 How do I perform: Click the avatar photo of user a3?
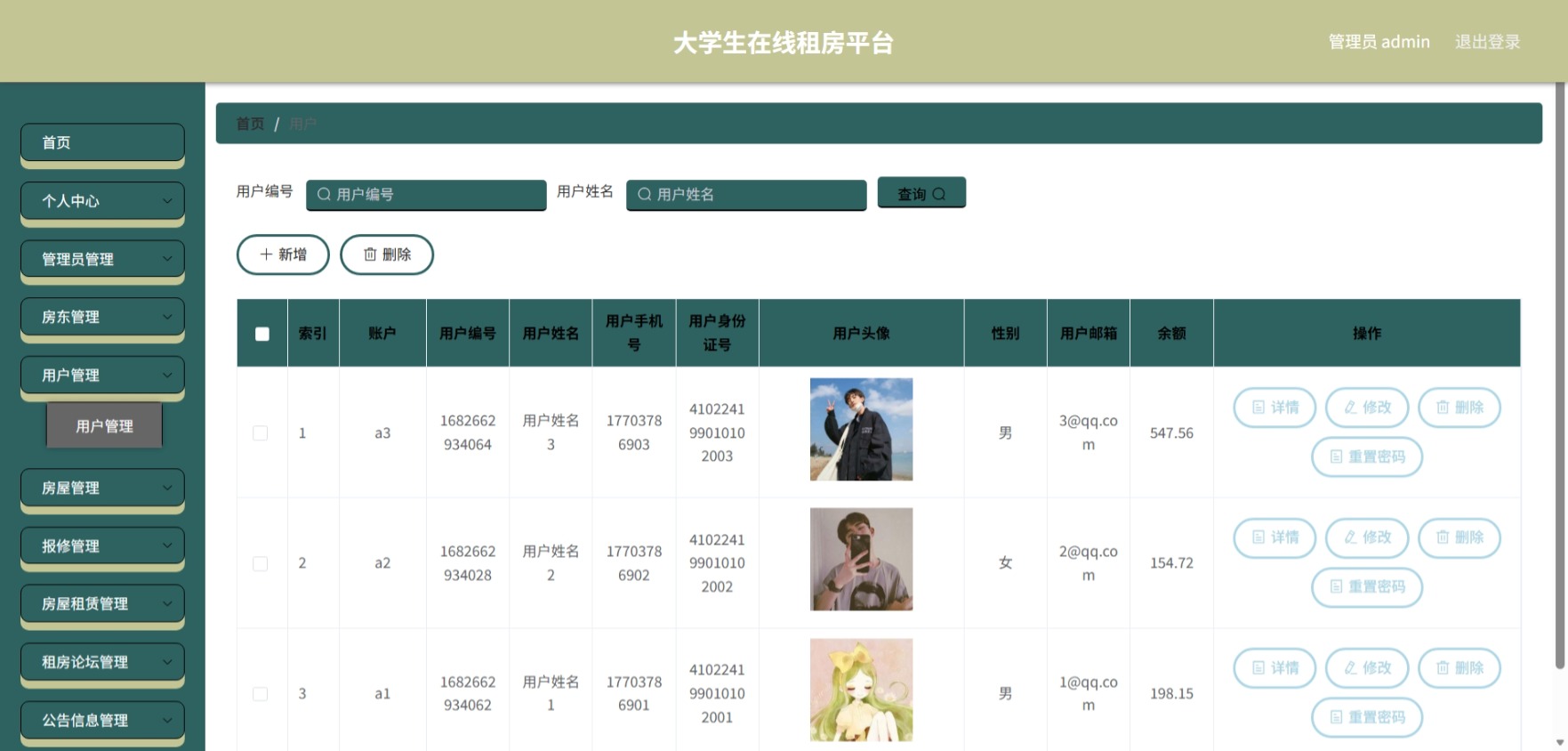click(x=861, y=430)
